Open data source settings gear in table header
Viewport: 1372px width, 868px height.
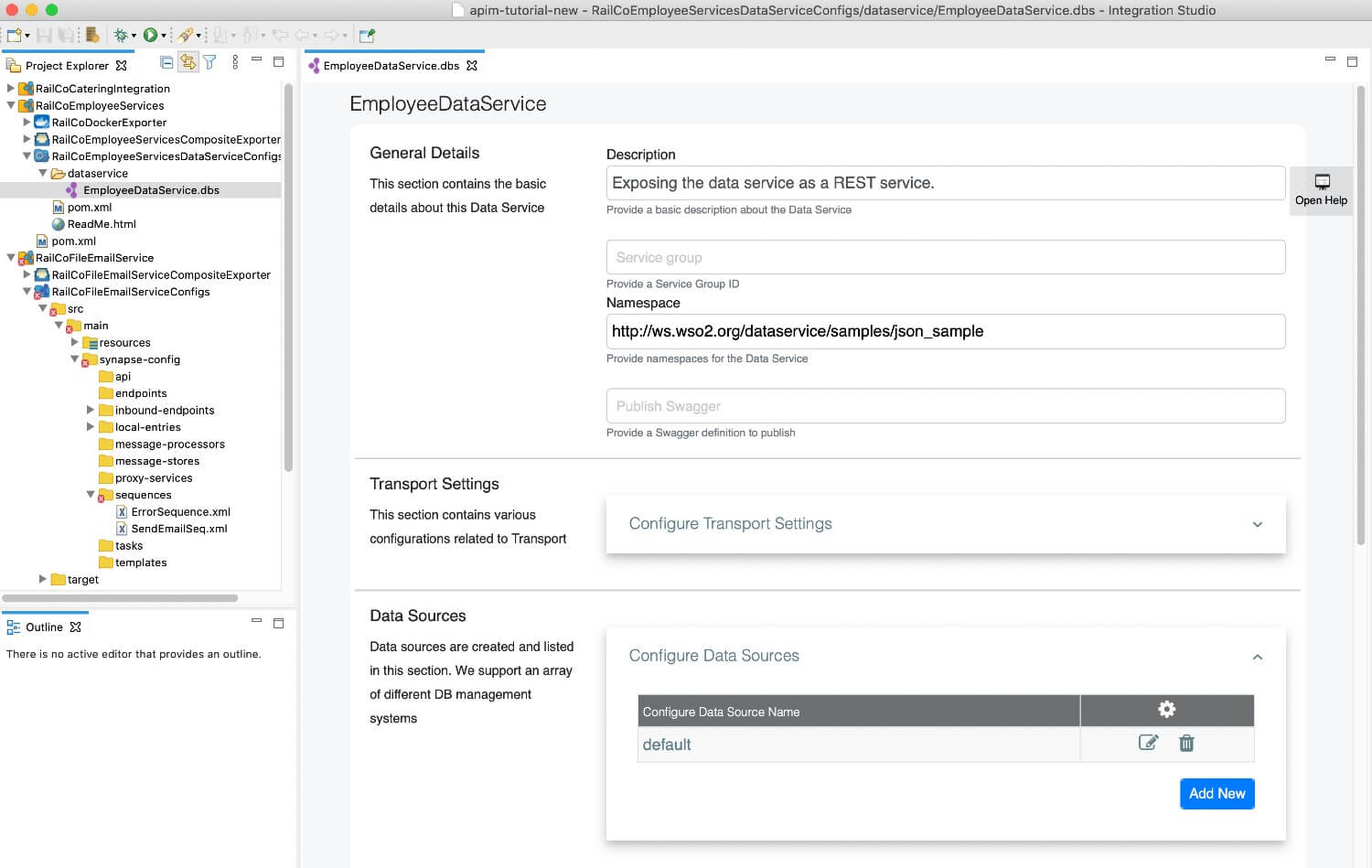(1166, 709)
